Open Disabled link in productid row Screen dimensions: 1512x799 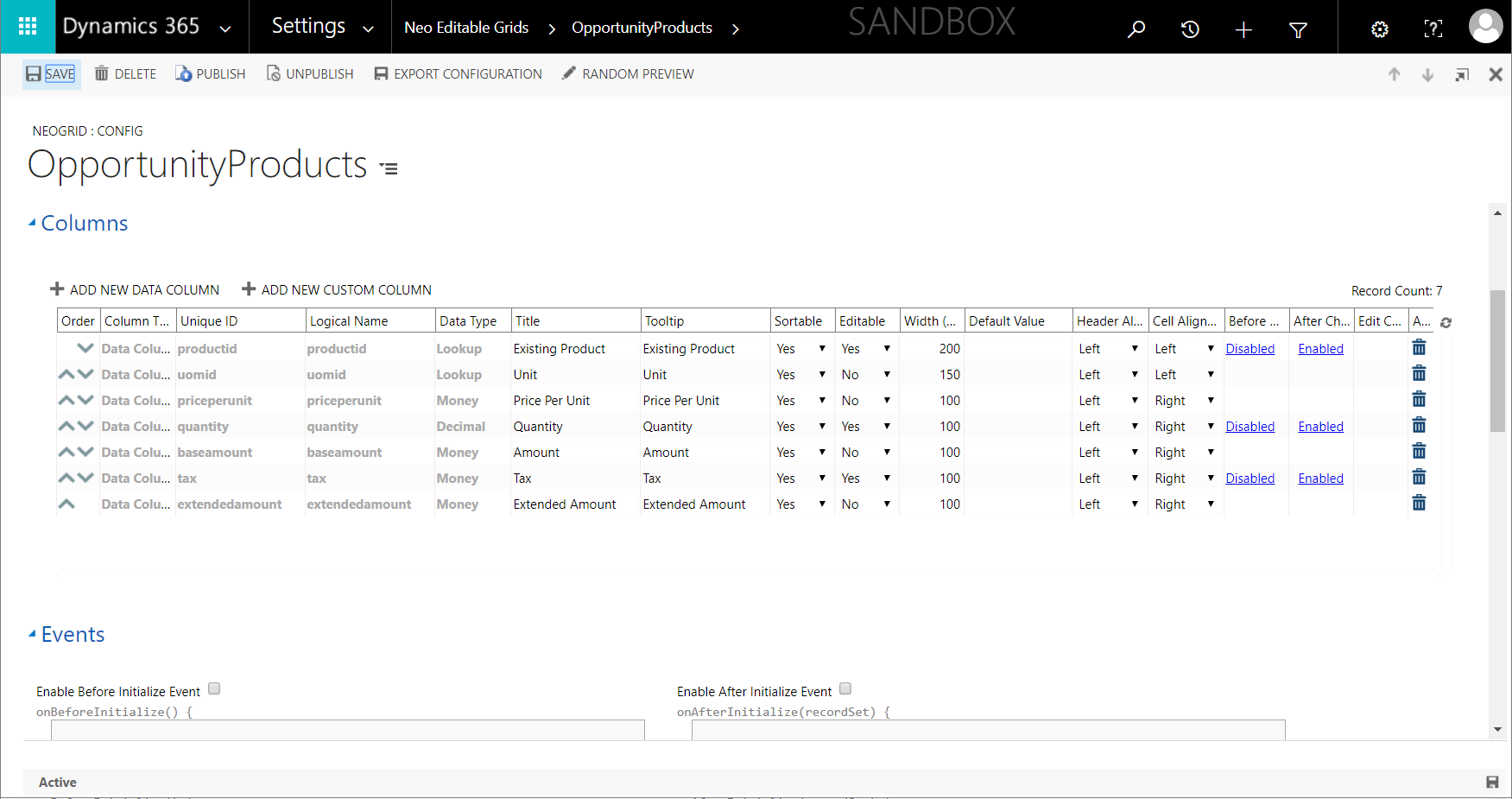pos(1249,349)
